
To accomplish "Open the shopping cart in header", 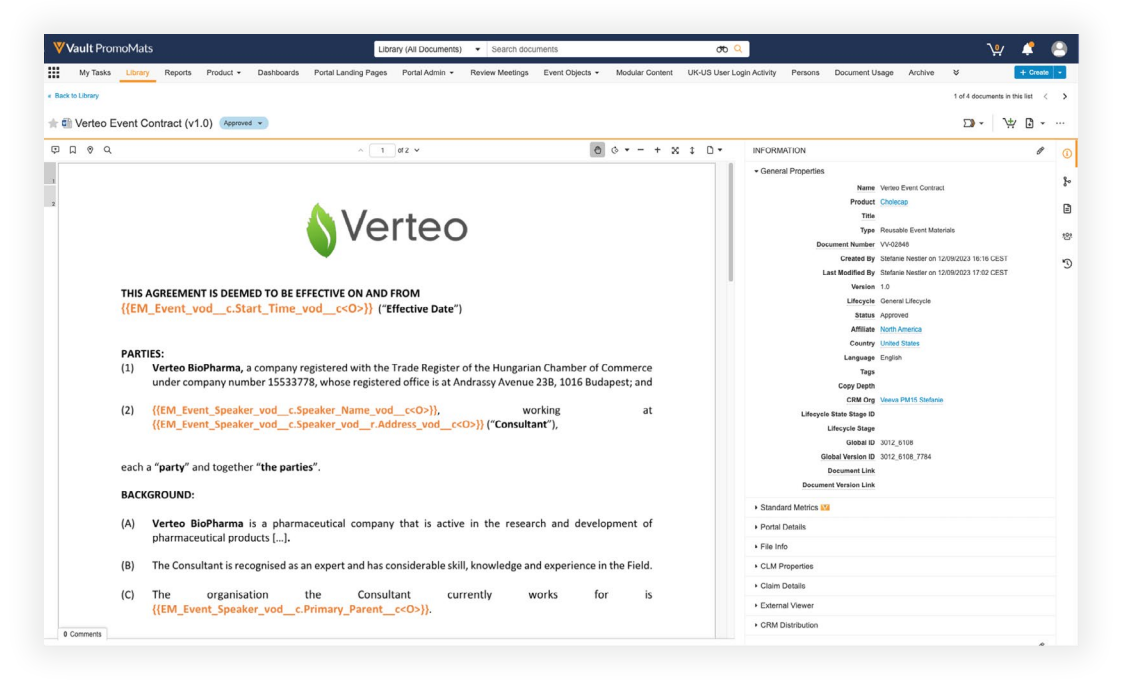I will click(995, 49).
